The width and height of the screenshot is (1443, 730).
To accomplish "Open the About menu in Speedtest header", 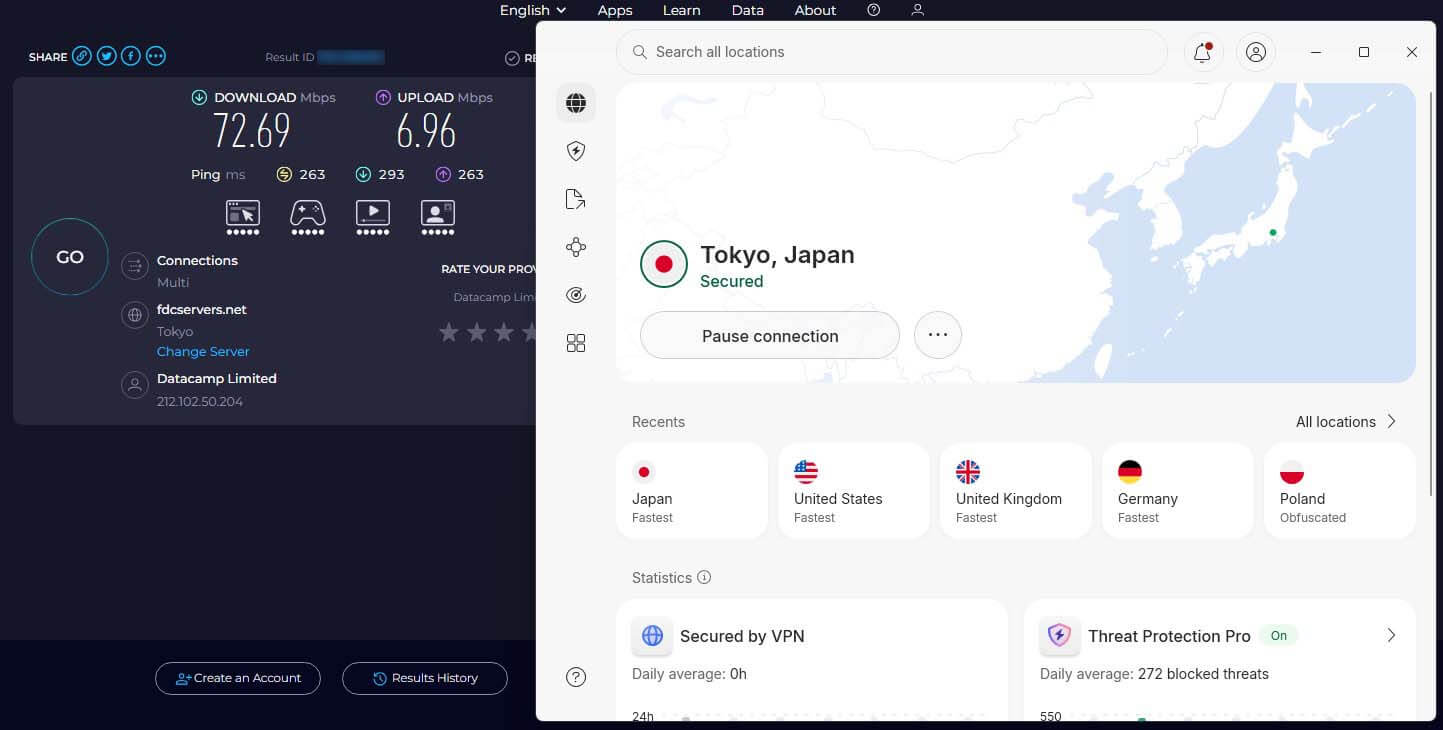I will click(x=815, y=10).
